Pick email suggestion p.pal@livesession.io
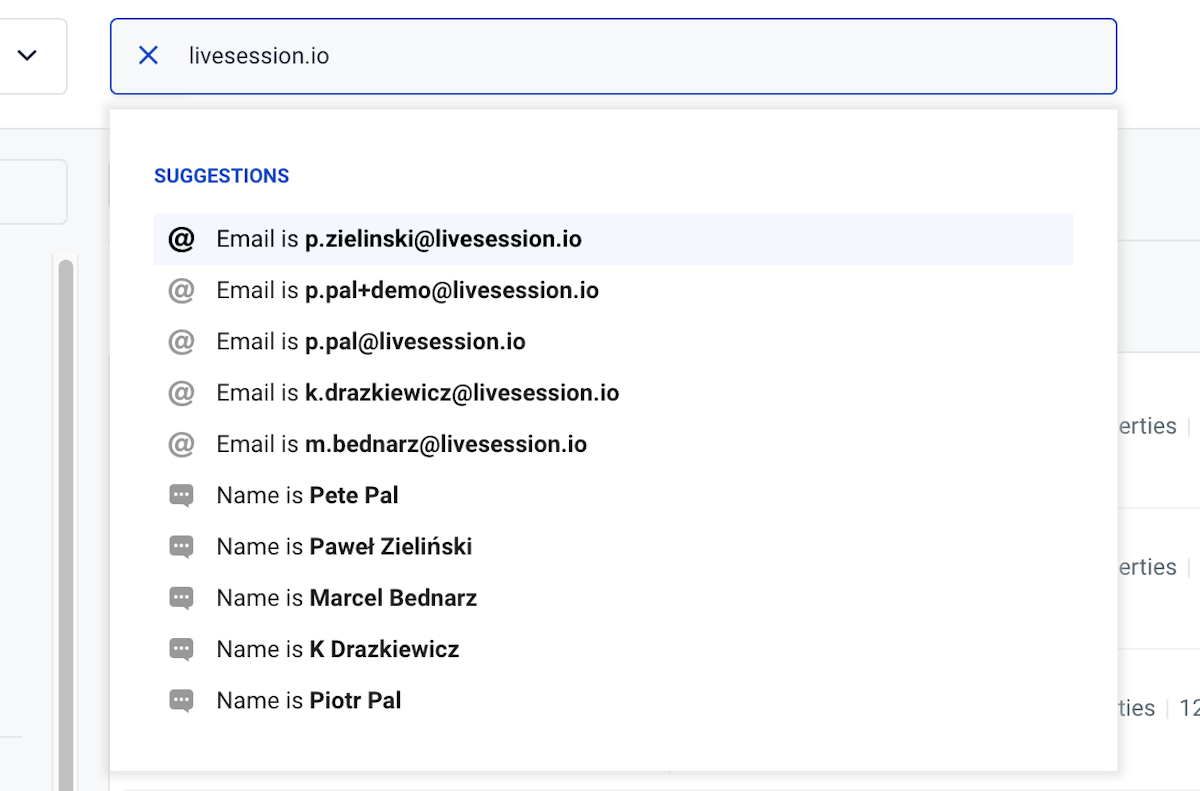The width and height of the screenshot is (1200, 791). [414, 342]
